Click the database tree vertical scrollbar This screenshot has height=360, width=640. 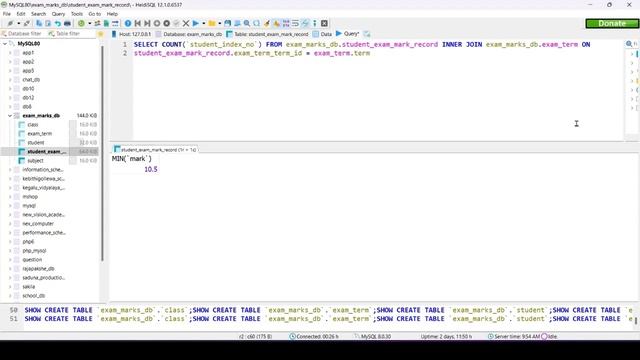[102, 153]
